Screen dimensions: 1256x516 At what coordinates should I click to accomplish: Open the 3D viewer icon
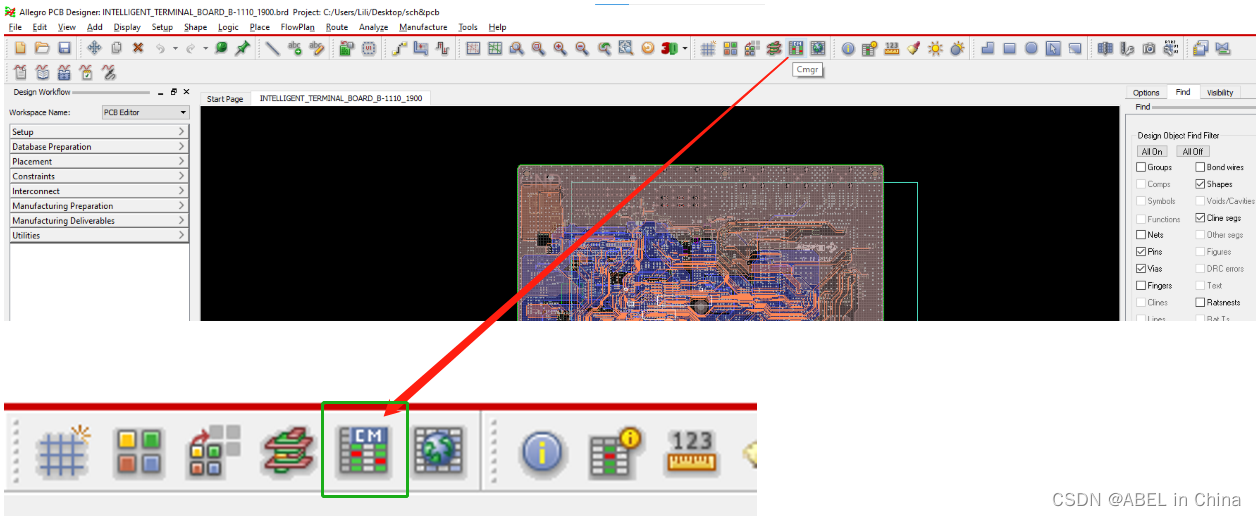pyautogui.click(x=670, y=48)
